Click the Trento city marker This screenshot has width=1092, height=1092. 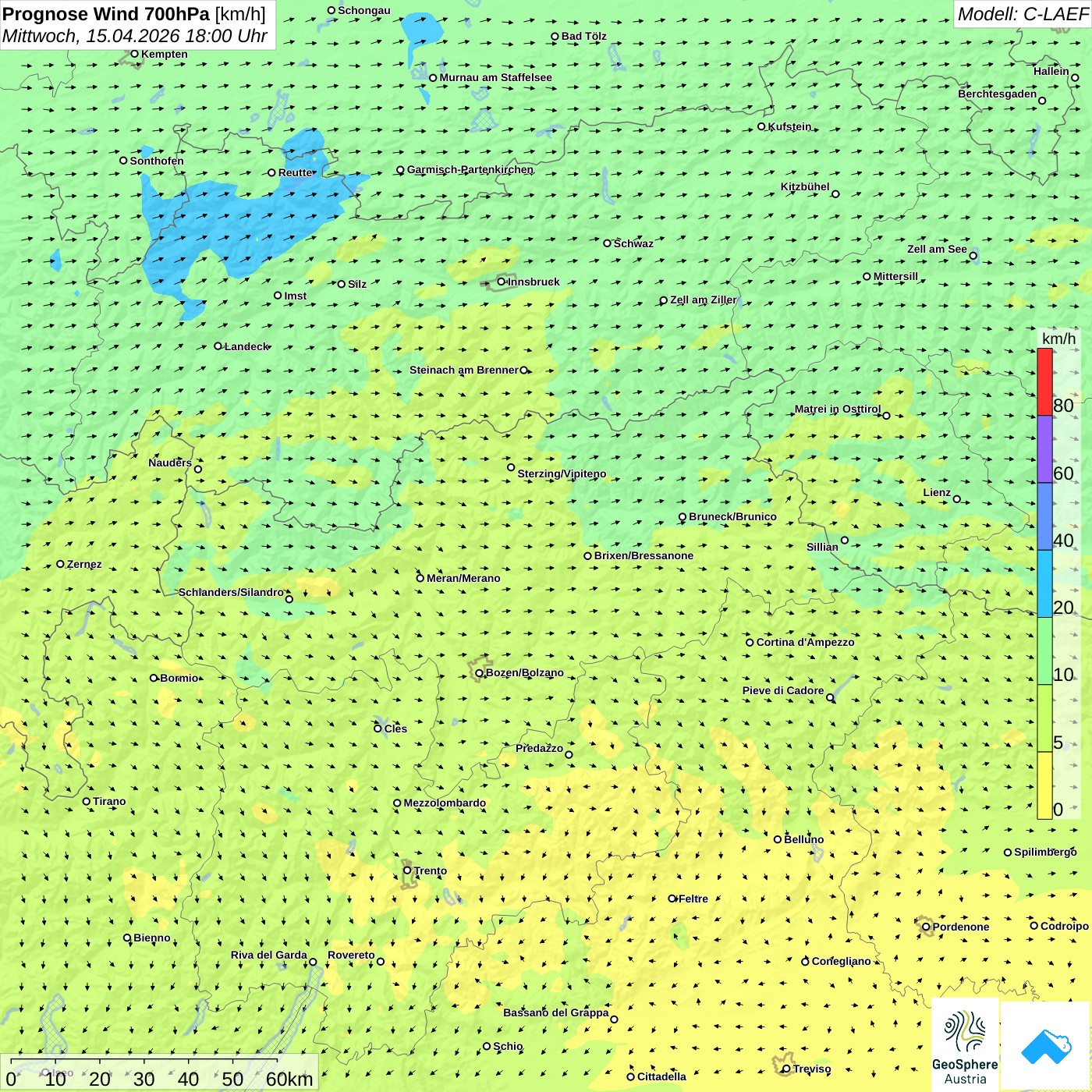[407, 870]
